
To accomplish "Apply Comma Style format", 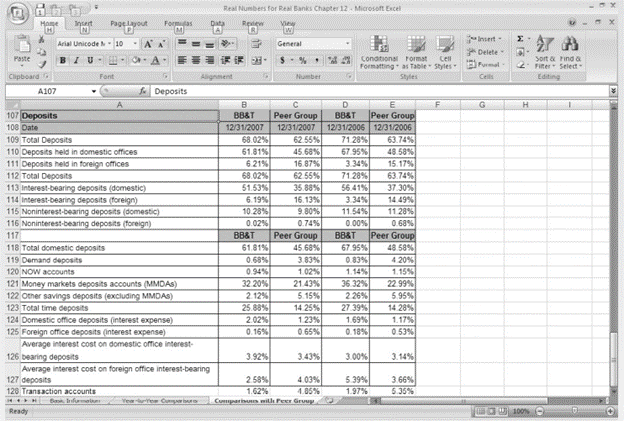I will click(x=317, y=60).
